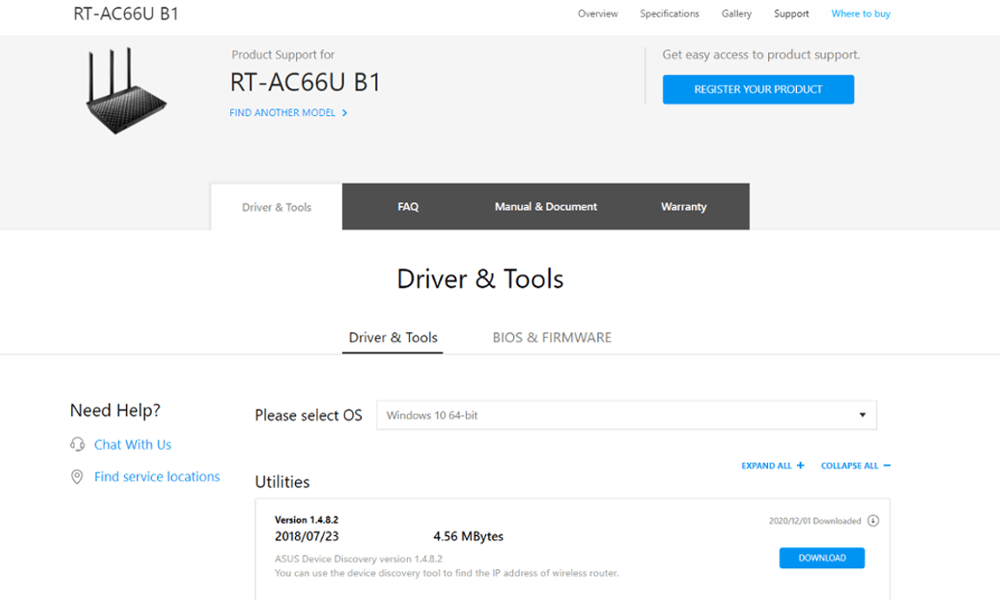1000x600 pixels.
Task: Open the Support menu item
Action: (x=791, y=13)
